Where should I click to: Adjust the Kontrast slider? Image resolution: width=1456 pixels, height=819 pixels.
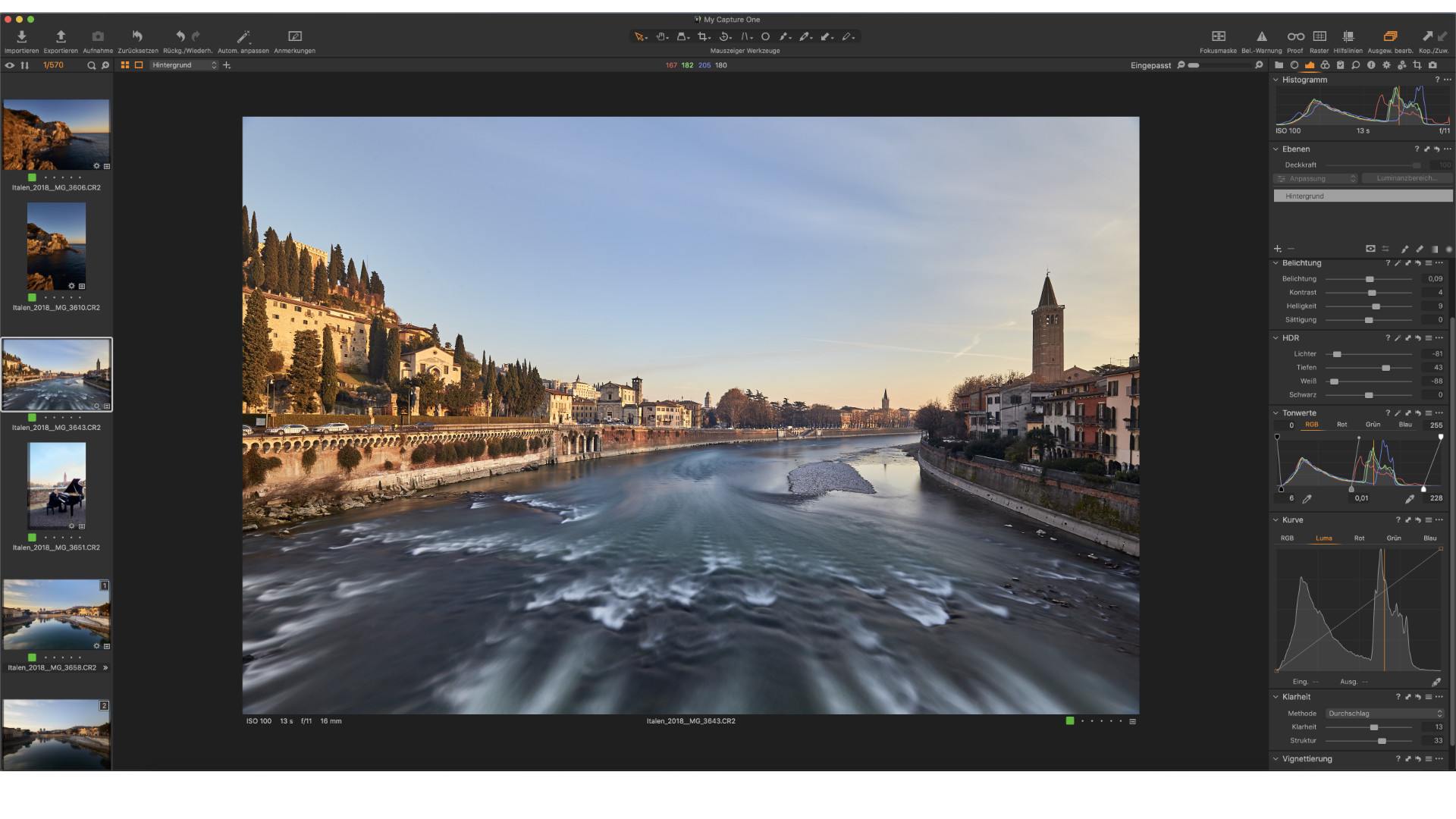tap(1371, 293)
